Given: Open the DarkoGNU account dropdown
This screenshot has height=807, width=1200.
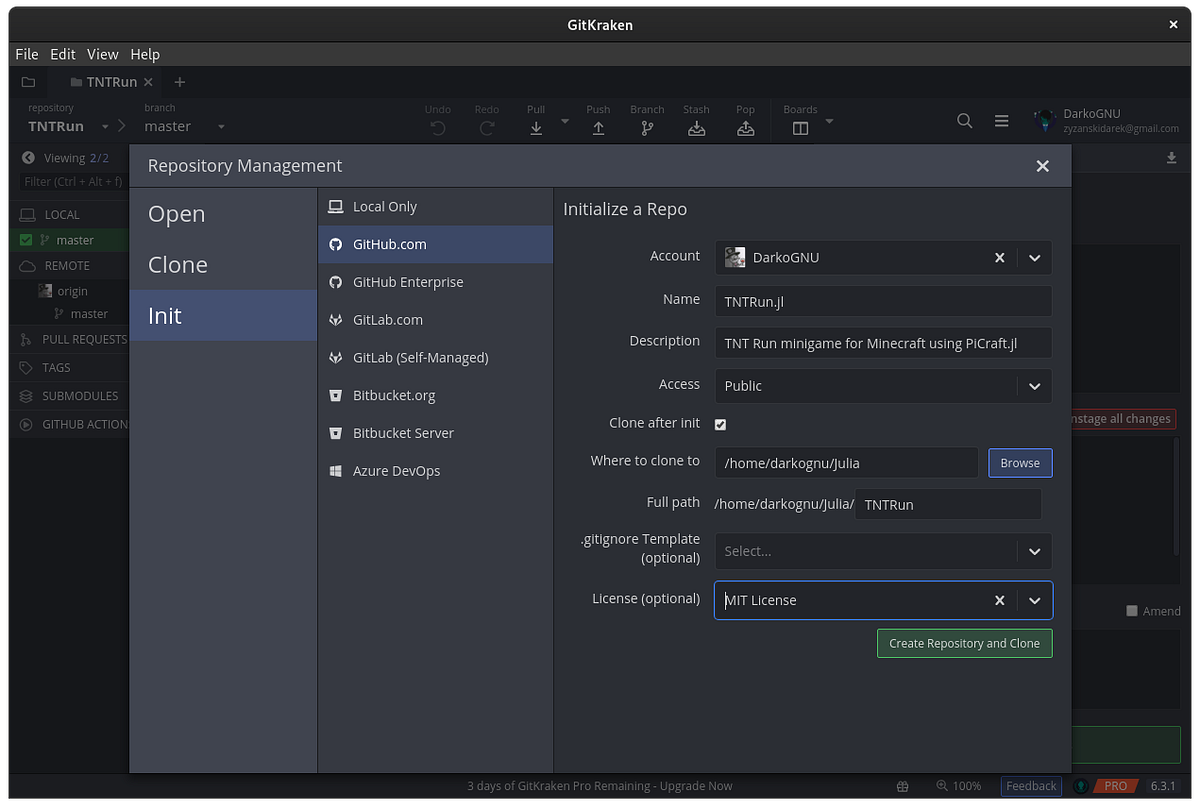Looking at the screenshot, I should [x=1034, y=257].
